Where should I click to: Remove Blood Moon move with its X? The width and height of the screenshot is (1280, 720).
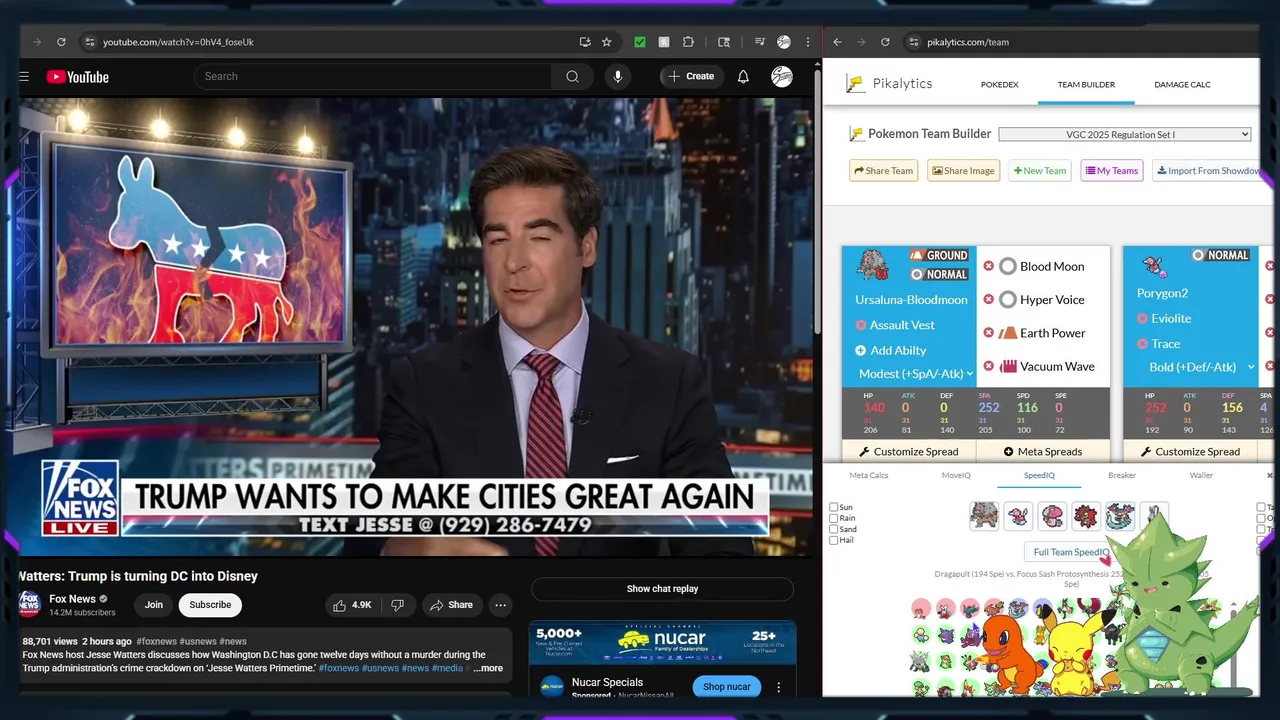point(989,266)
